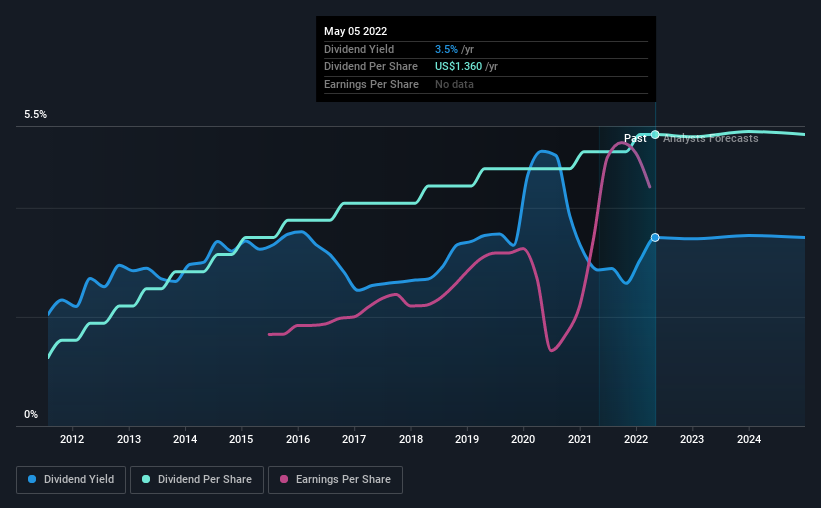The height and width of the screenshot is (508, 821).
Task: Click the blue Dividend Yield legend dot
Action: (x=32, y=479)
